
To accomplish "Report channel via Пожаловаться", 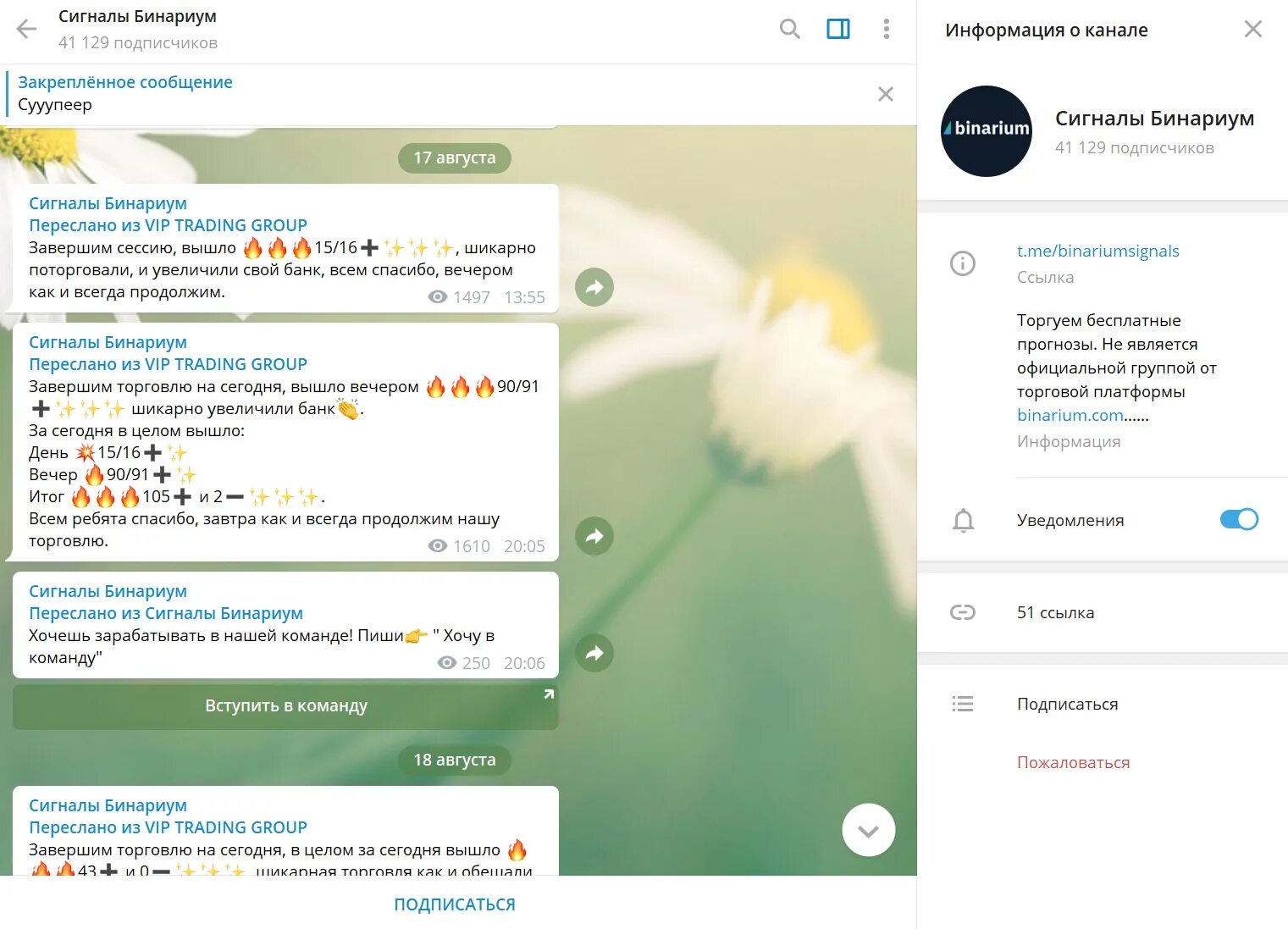I will [x=1073, y=762].
